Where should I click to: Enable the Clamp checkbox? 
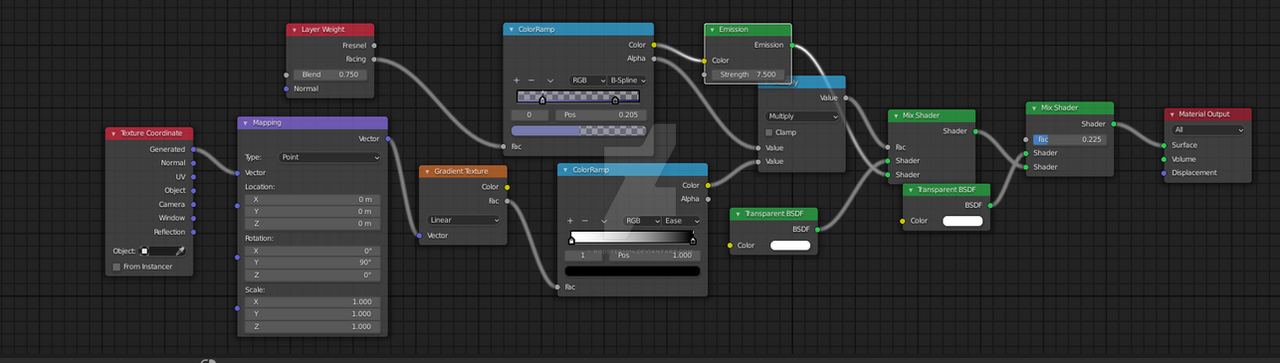click(x=769, y=132)
